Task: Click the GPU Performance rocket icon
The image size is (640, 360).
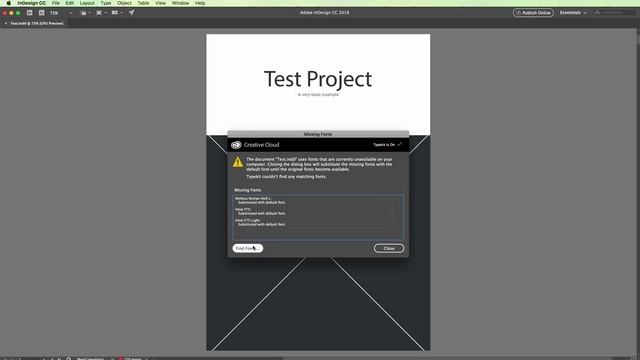Action: [131, 13]
